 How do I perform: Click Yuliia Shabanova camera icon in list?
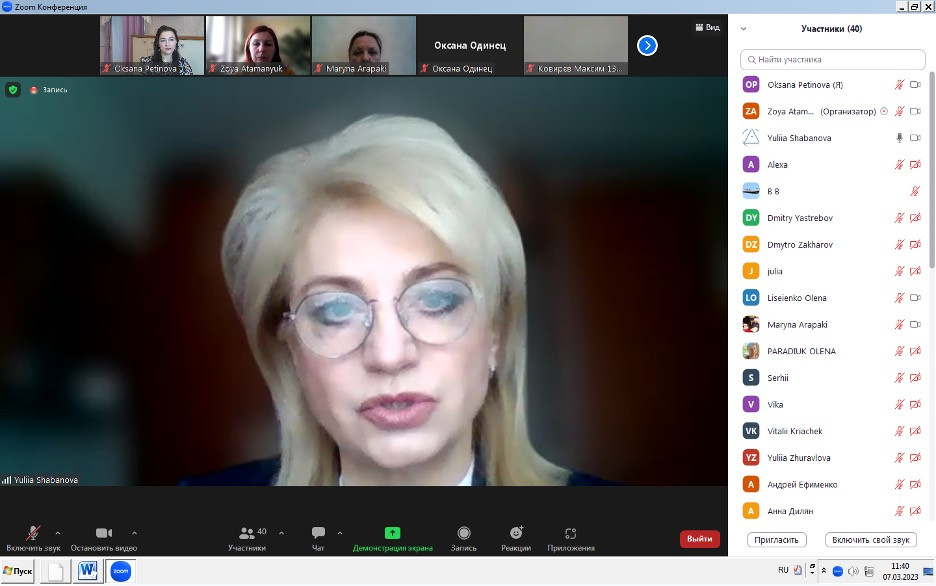pos(915,138)
